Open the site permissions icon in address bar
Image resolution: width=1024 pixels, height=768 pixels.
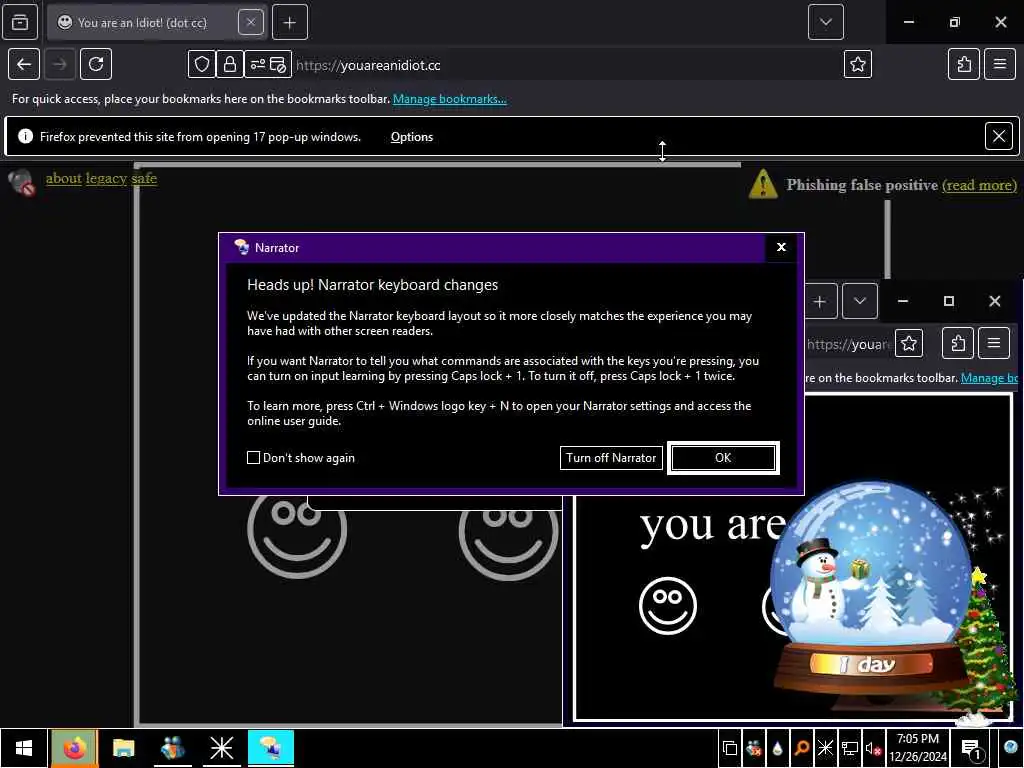(258, 65)
